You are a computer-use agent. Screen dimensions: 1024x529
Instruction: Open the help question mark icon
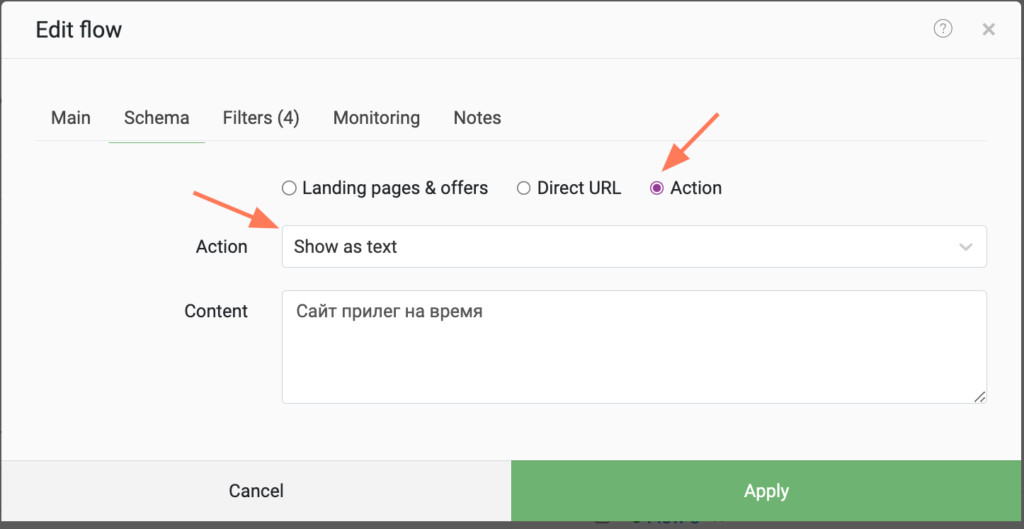click(942, 29)
